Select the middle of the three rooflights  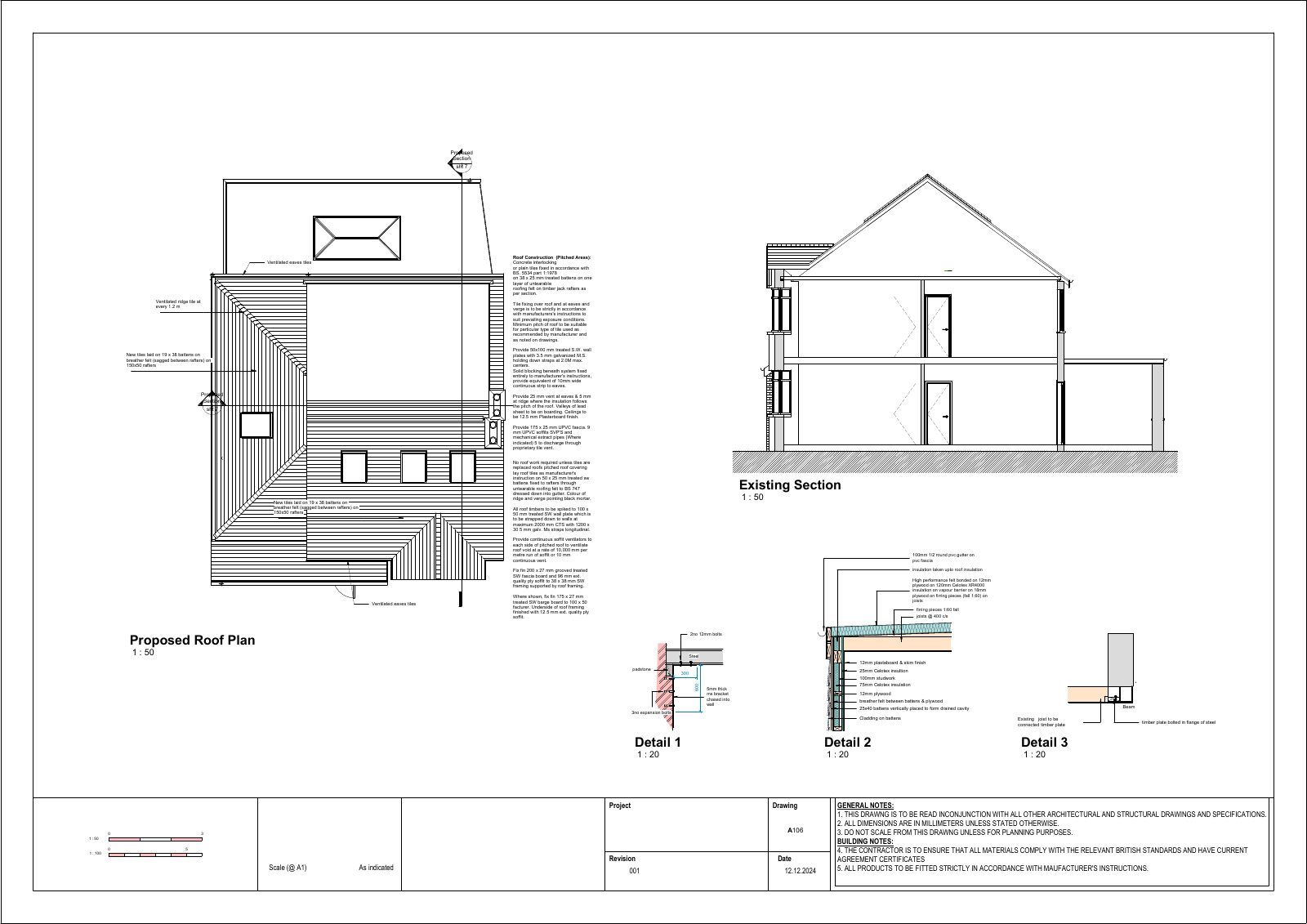pos(413,467)
